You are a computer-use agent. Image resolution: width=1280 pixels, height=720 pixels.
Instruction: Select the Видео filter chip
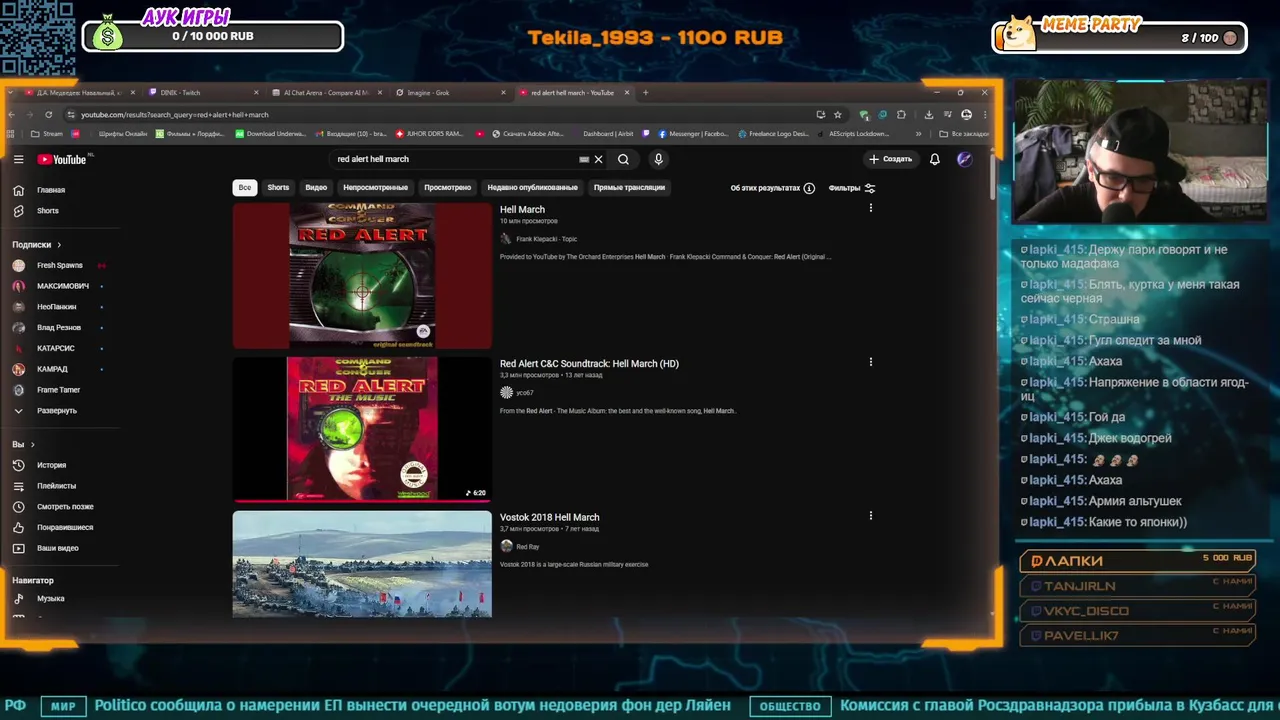316,187
